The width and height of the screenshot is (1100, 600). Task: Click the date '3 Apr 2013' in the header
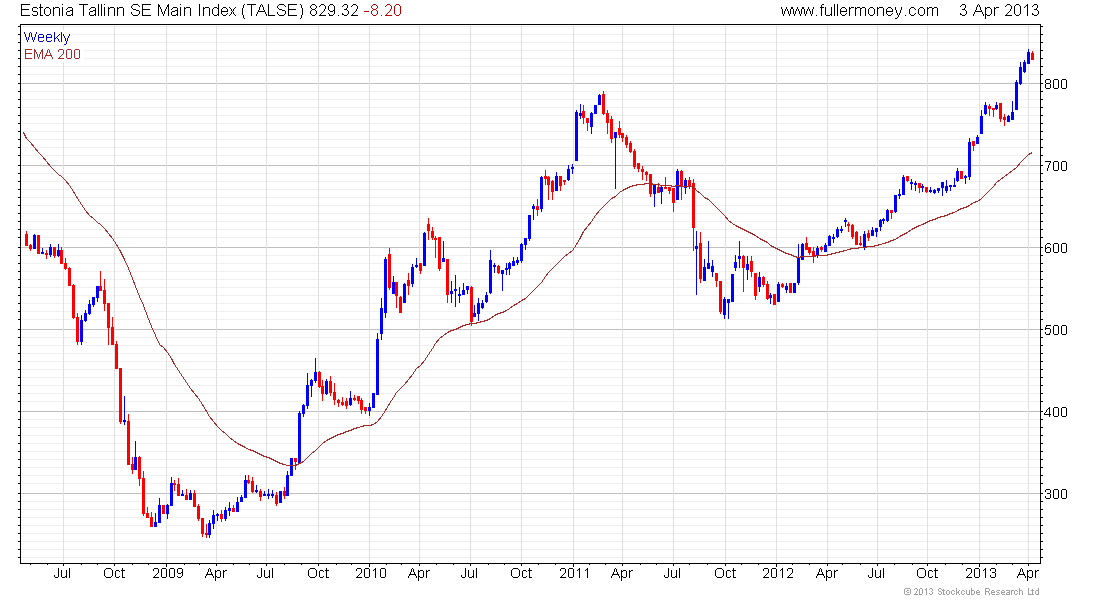[999, 11]
